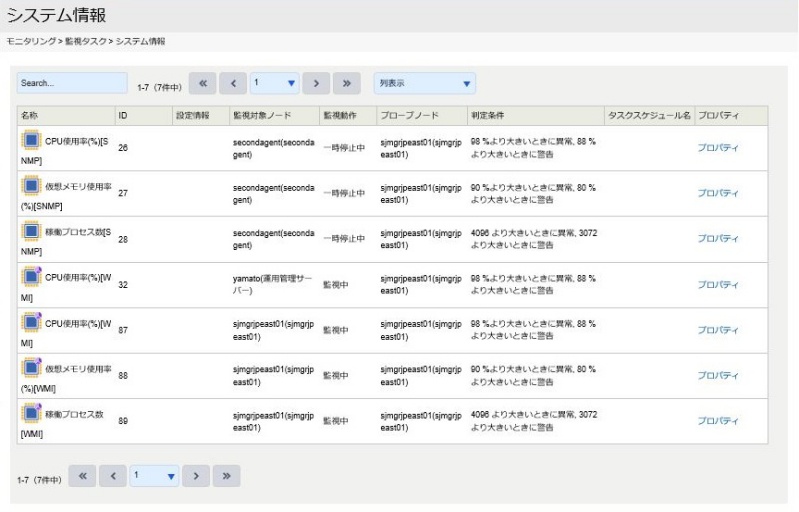Click the CPU WMI icon in row ID 87
The height and width of the screenshot is (512, 799).
pos(31,322)
